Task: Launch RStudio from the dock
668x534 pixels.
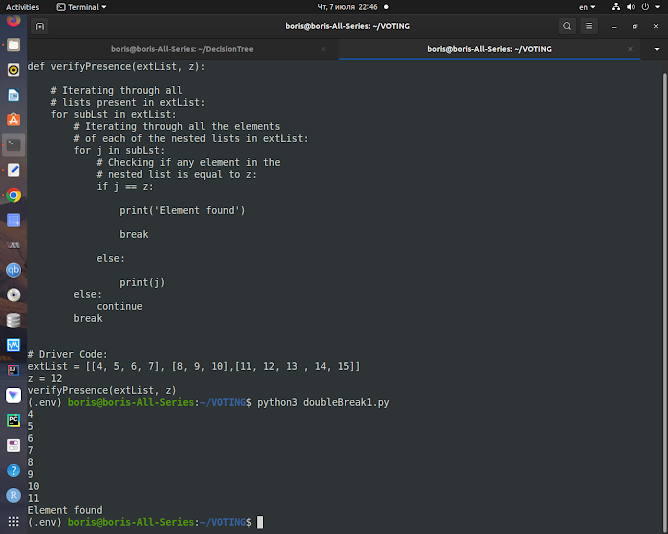Action: 14,495
